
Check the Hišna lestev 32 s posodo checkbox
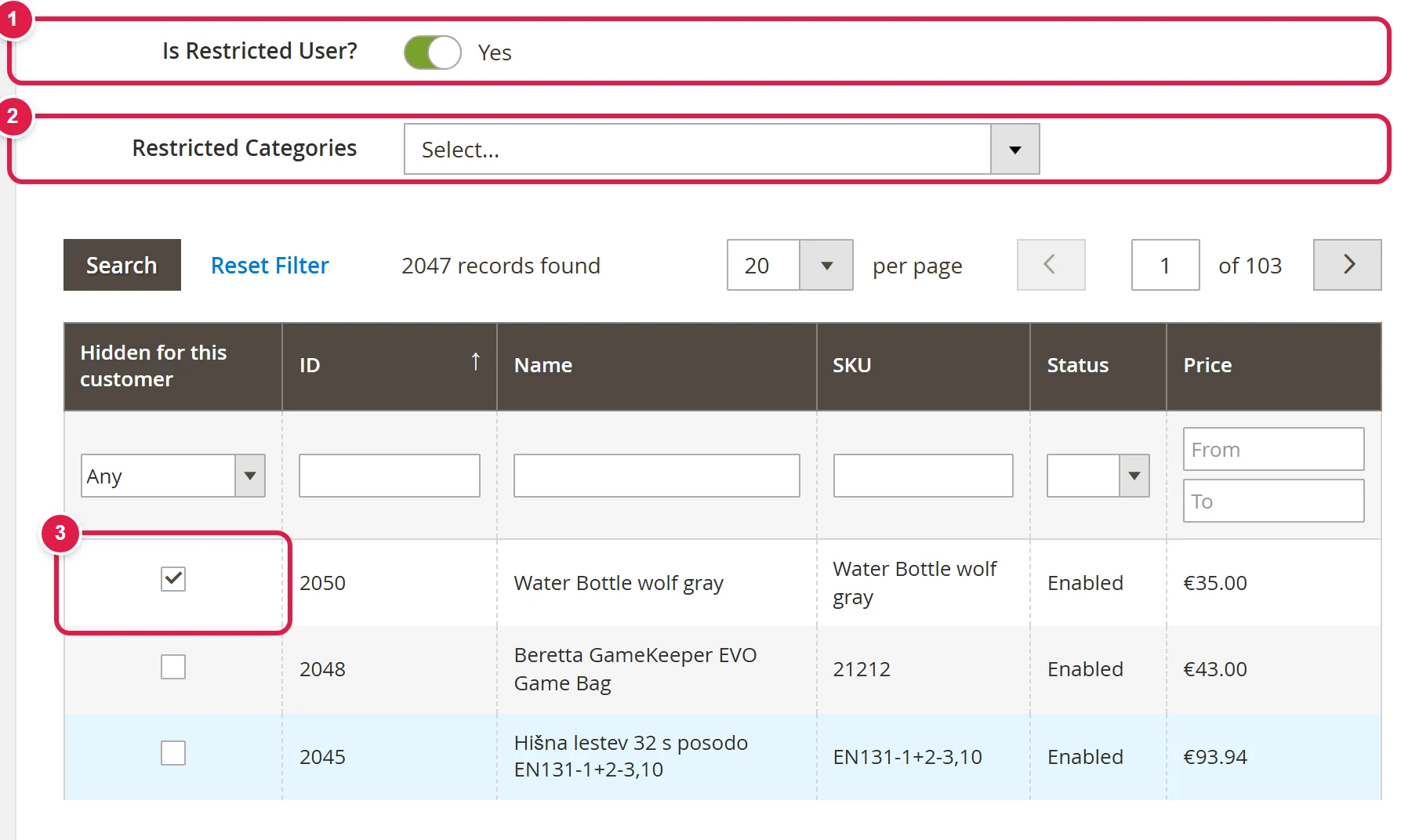[x=172, y=753]
